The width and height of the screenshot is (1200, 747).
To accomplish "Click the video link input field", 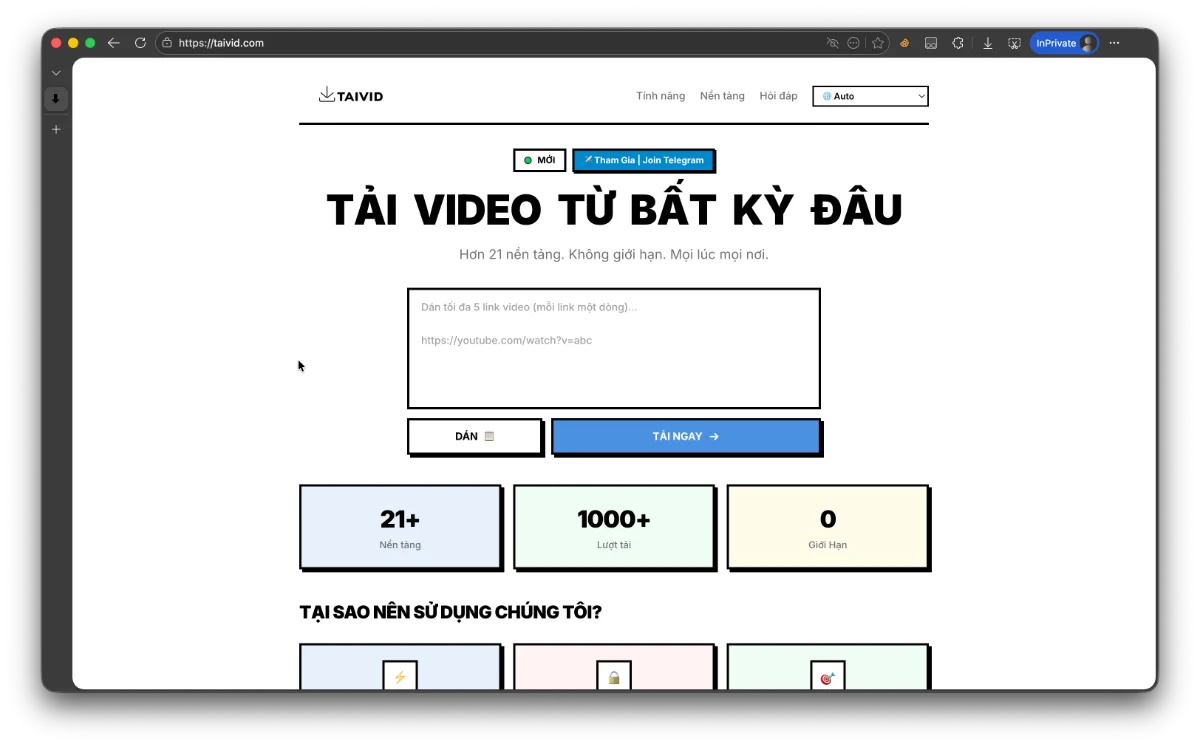I will (x=613, y=347).
